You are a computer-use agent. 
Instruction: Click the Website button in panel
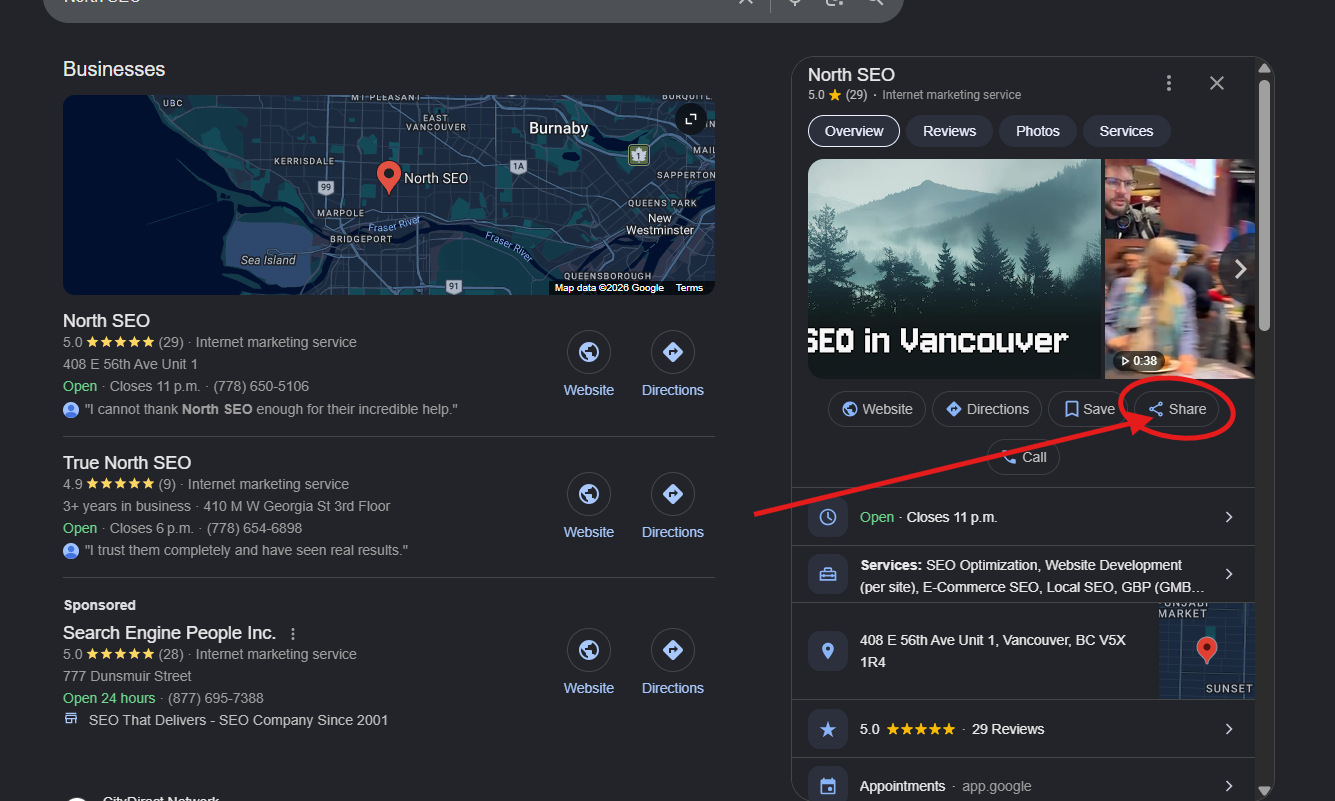point(877,409)
